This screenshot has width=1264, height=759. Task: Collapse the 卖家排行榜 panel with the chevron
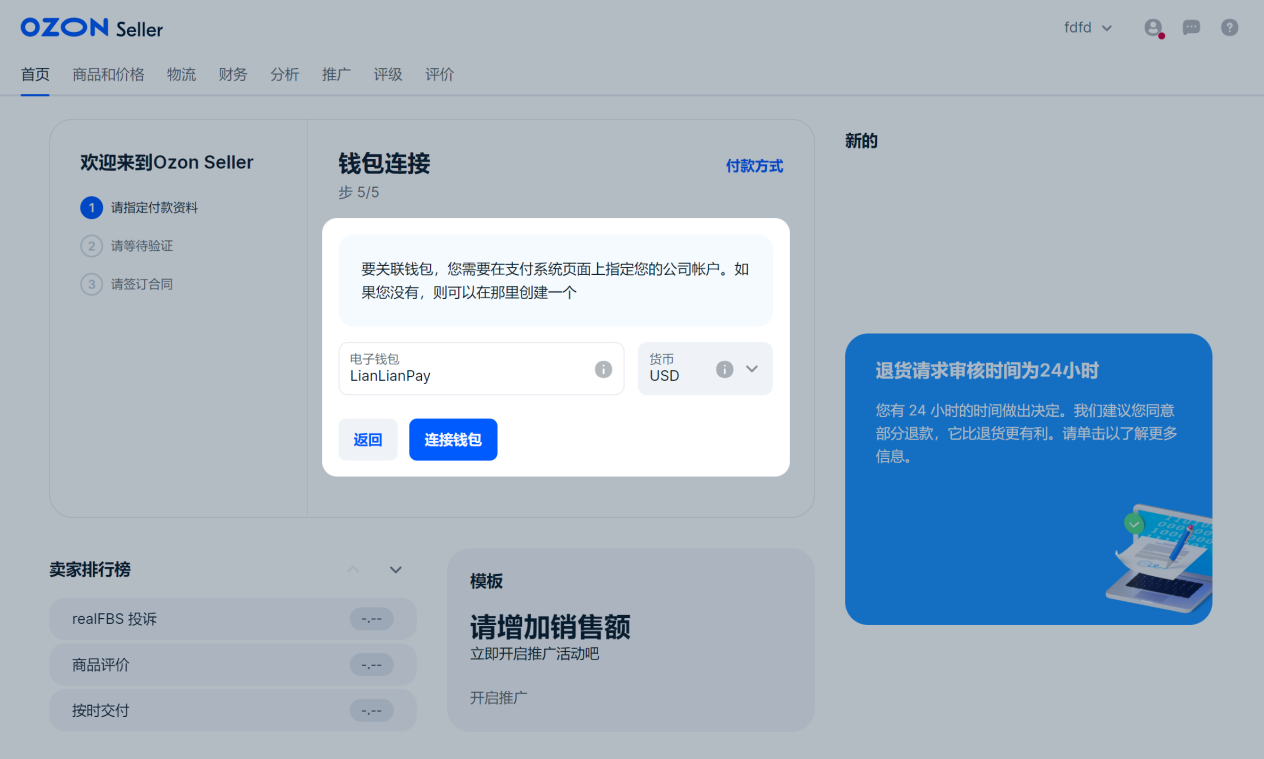click(x=395, y=569)
